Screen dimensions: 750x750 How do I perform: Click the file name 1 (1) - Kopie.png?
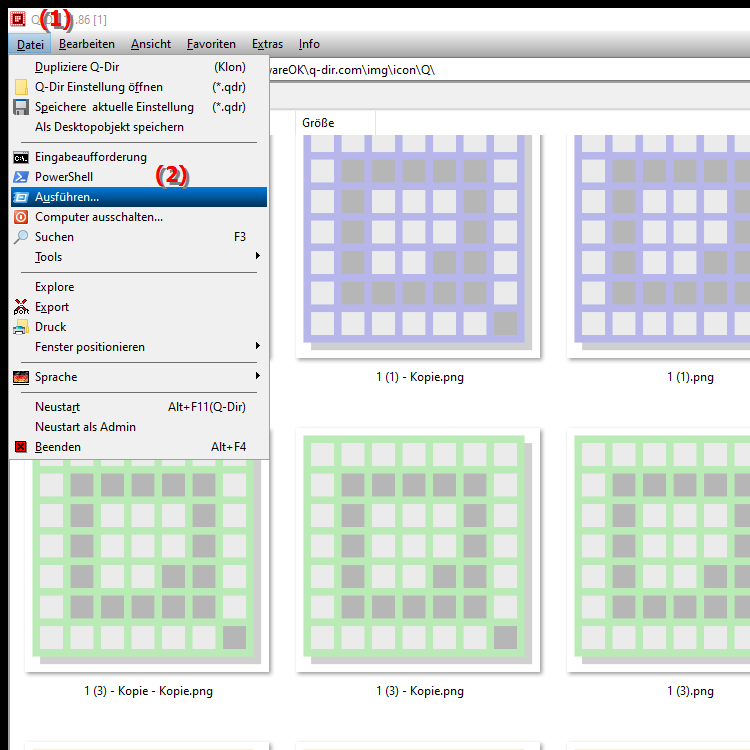click(x=420, y=377)
